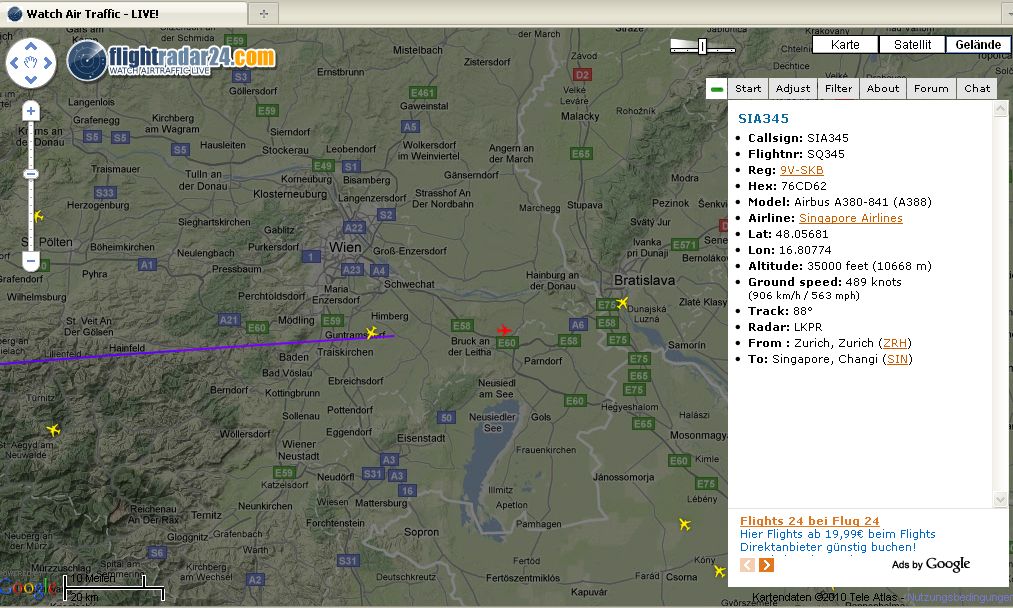Open the Start tab
Viewport: 1013px width, 608px height.
tap(748, 89)
